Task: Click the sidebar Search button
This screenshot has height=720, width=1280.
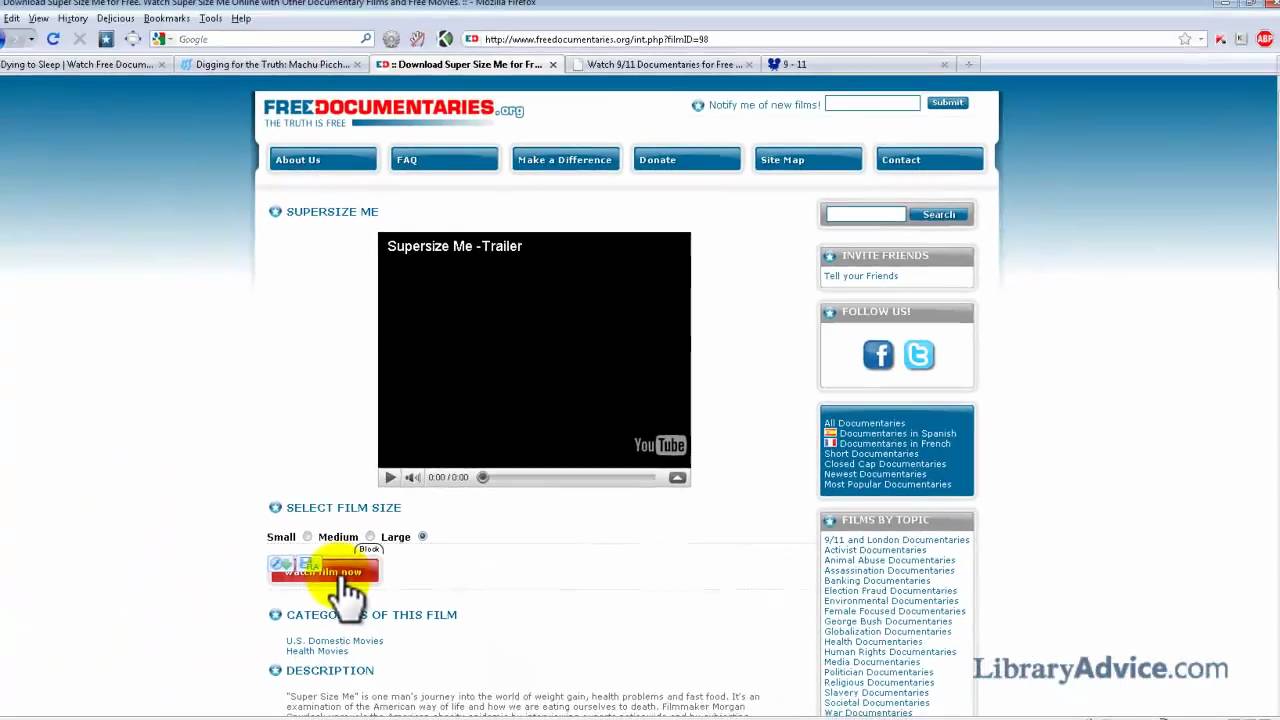Action: (939, 214)
